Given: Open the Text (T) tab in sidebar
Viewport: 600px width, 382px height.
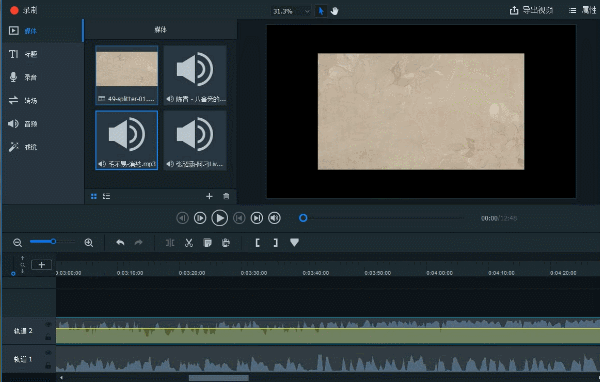Looking at the screenshot, I should 42,54.
